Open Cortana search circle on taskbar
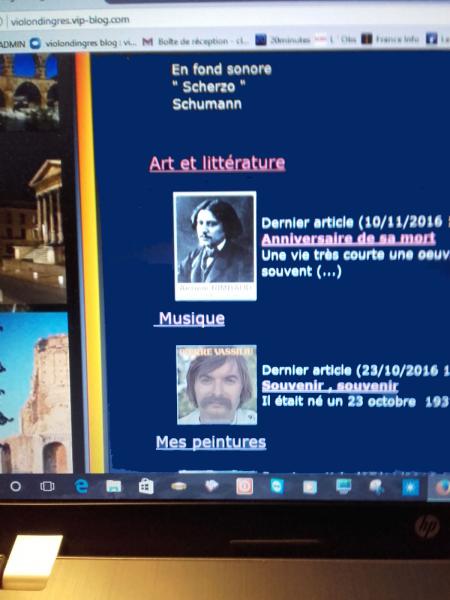 tap(15, 486)
